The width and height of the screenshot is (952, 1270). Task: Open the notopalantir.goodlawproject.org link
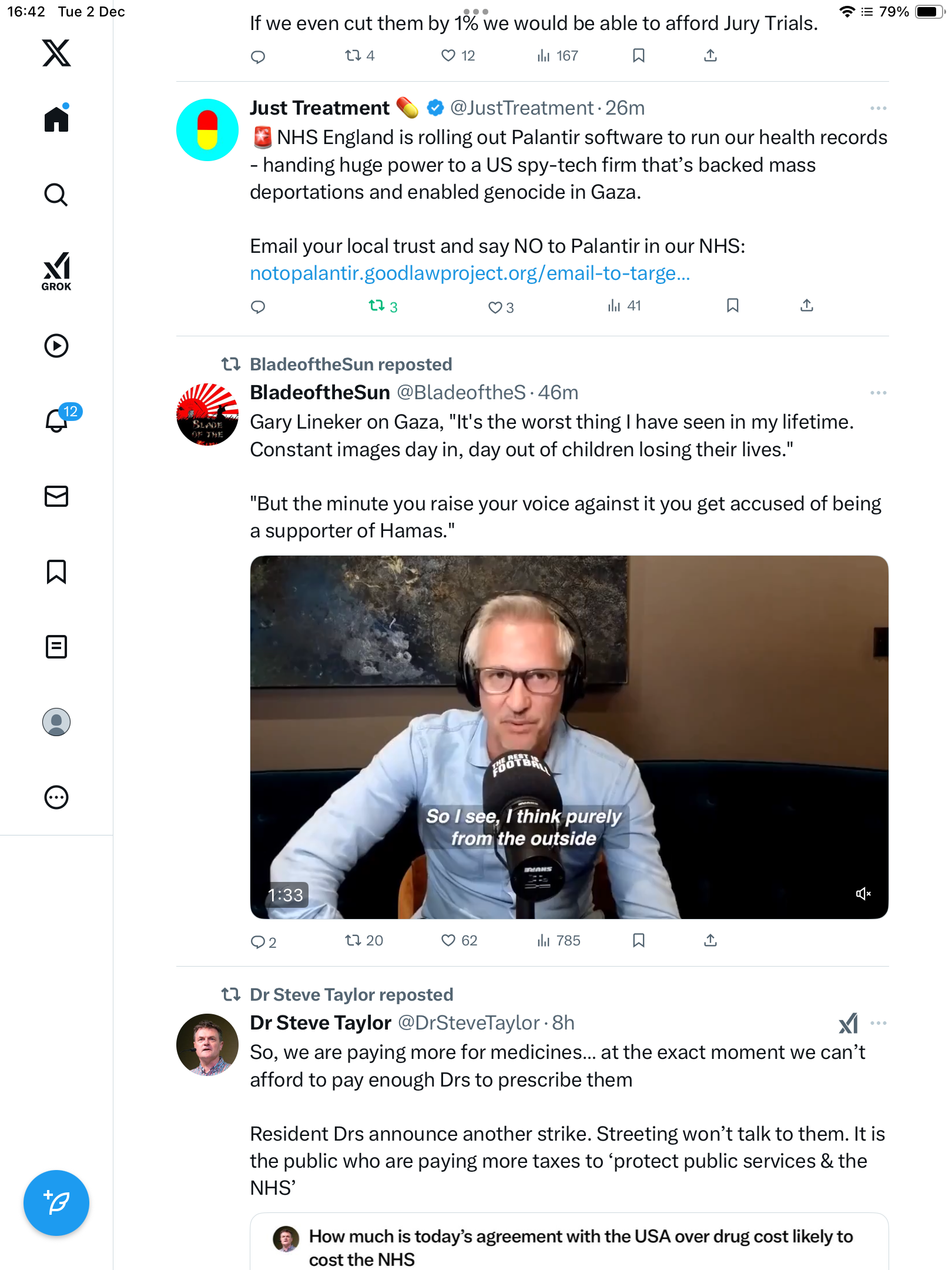470,273
